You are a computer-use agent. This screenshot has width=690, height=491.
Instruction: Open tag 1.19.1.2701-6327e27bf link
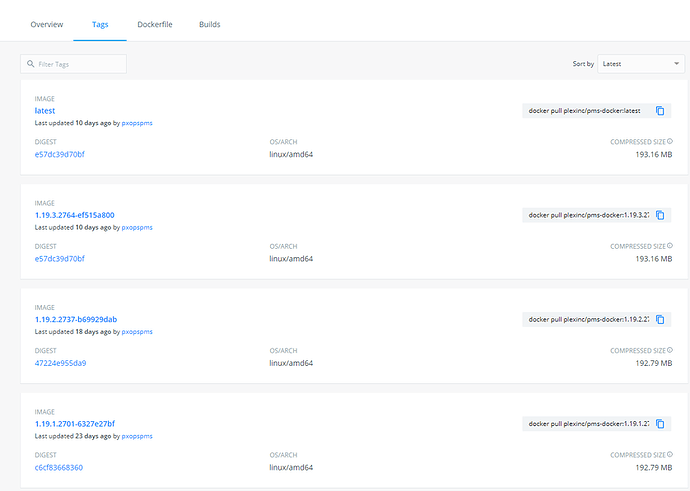pyautogui.click(x=74, y=423)
